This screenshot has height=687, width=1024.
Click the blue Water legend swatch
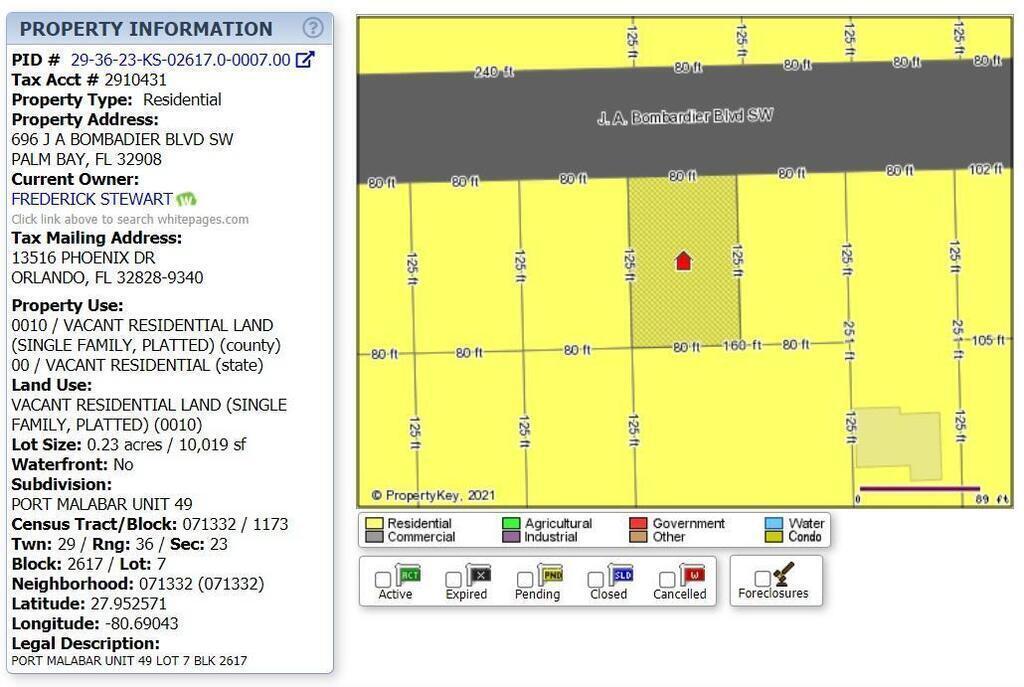[x=773, y=523]
